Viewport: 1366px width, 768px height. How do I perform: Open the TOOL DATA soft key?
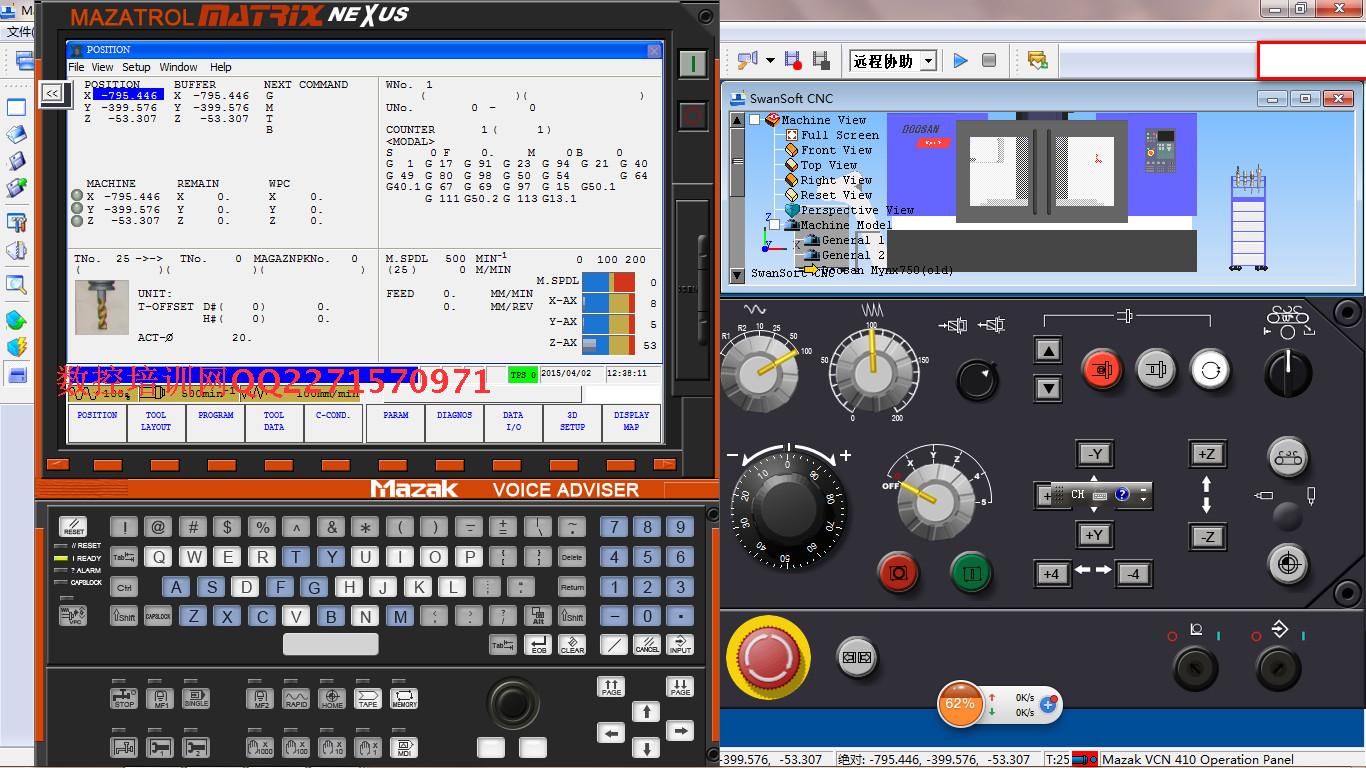[274, 421]
